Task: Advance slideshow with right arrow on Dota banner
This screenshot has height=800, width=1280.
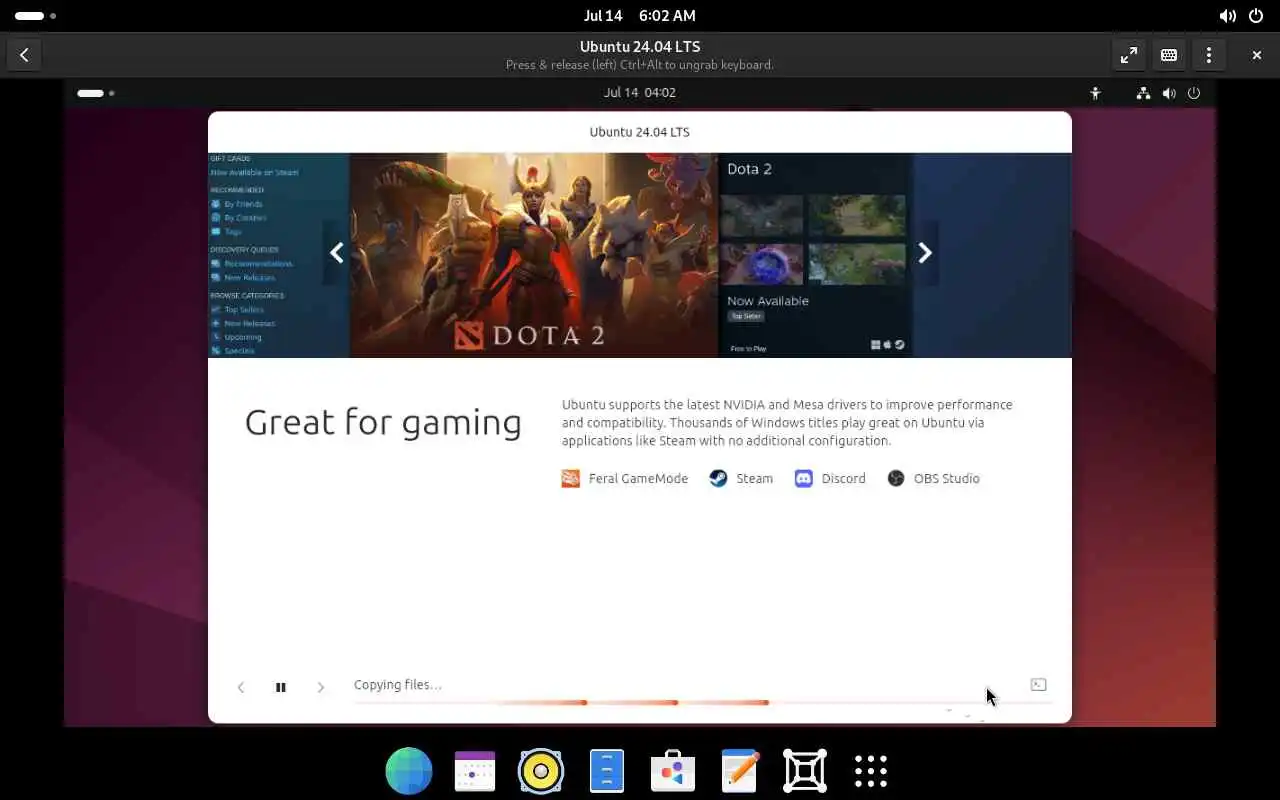Action: 925,253
